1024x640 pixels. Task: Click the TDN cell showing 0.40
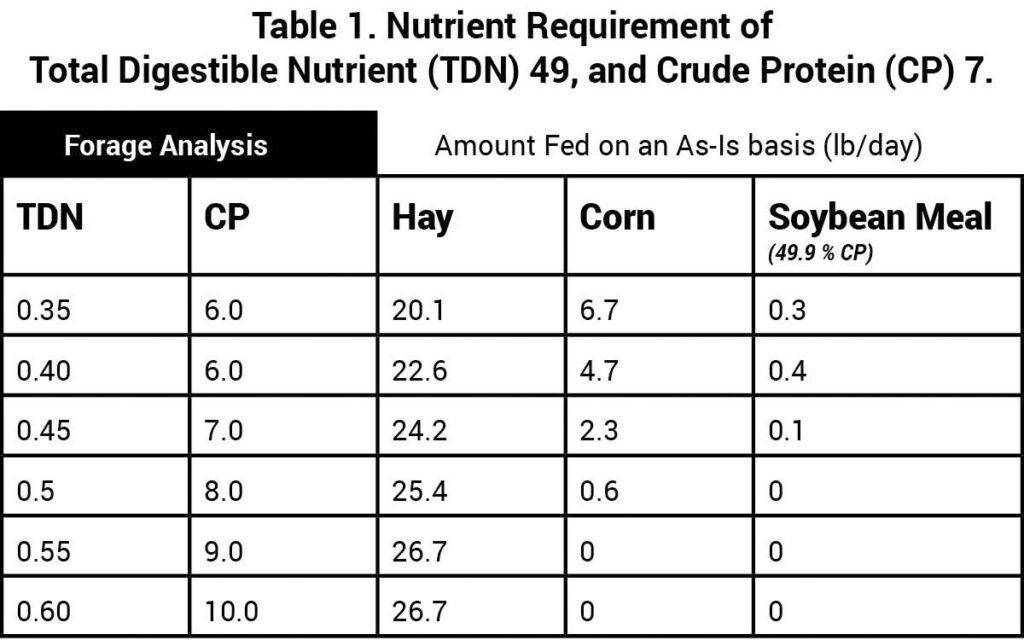[x=40, y=370]
